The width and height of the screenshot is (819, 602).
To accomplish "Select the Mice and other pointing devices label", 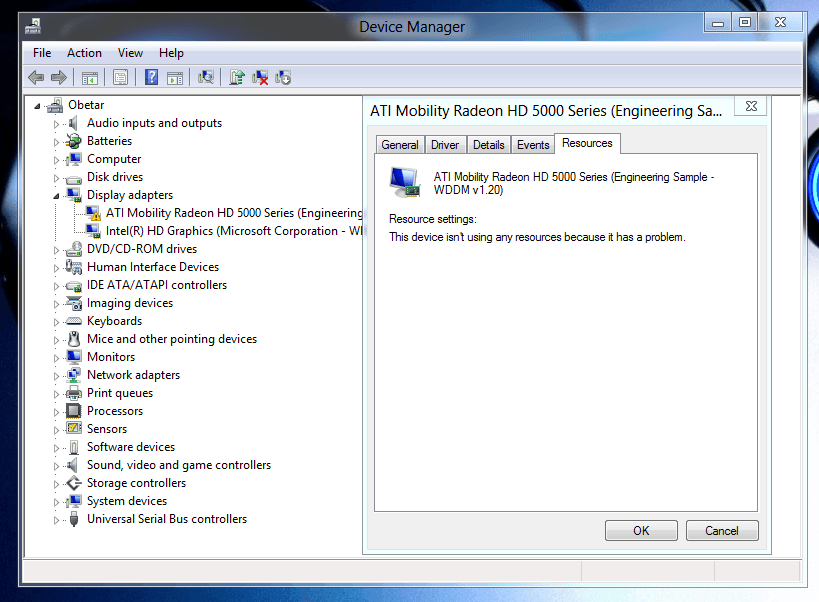I will (172, 339).
